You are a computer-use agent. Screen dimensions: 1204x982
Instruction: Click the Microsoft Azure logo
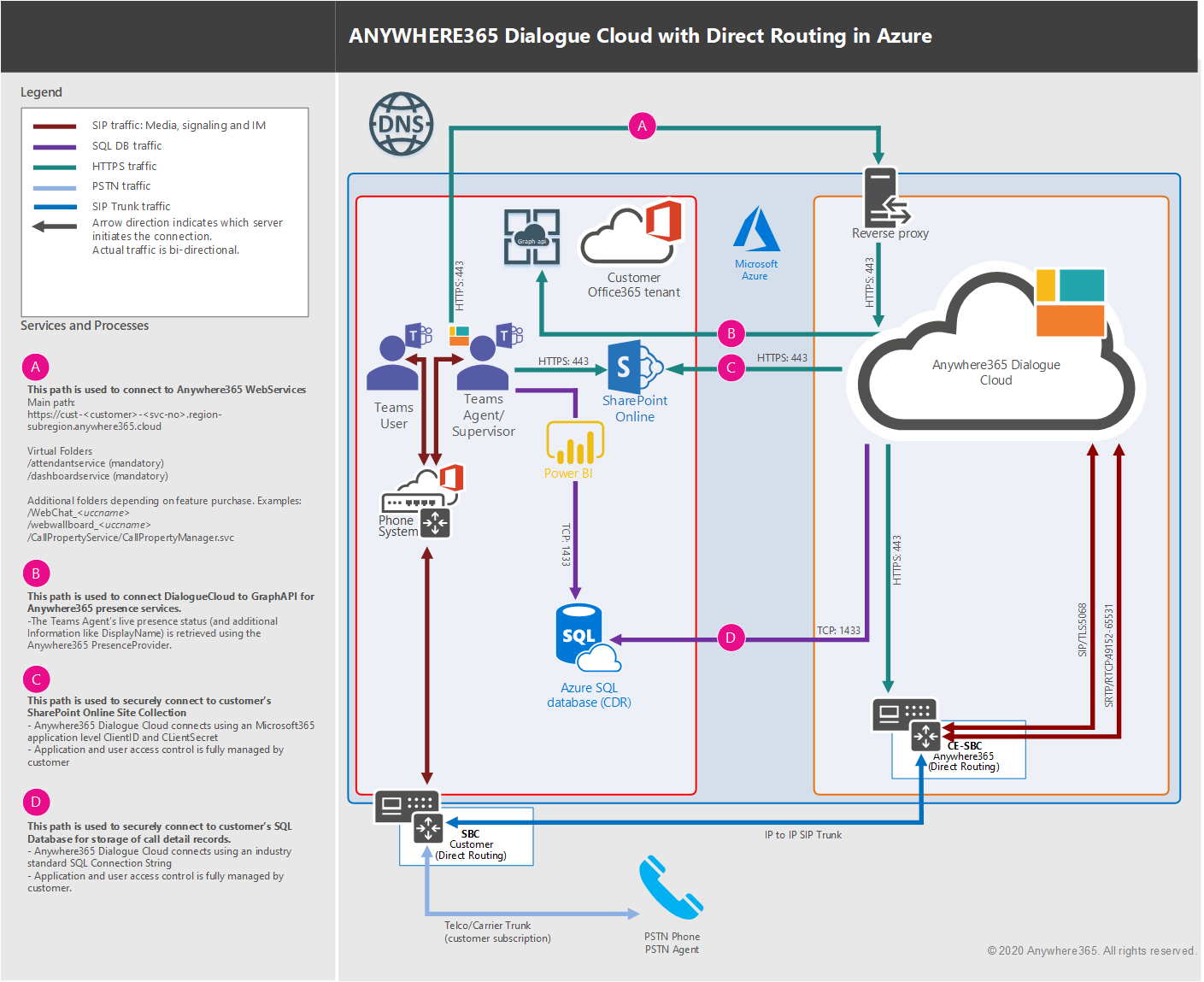pyautogui.click(x=756, y=229)
